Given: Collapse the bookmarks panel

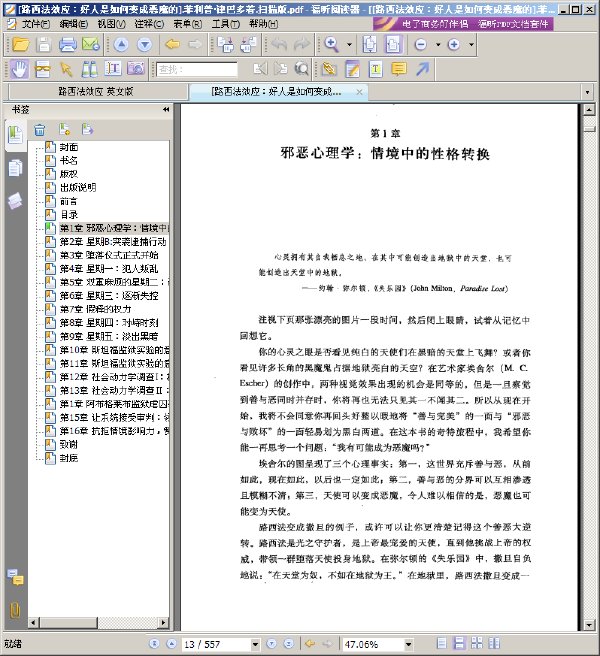Looking at the screenshot, I should click(x=166, y=110).
